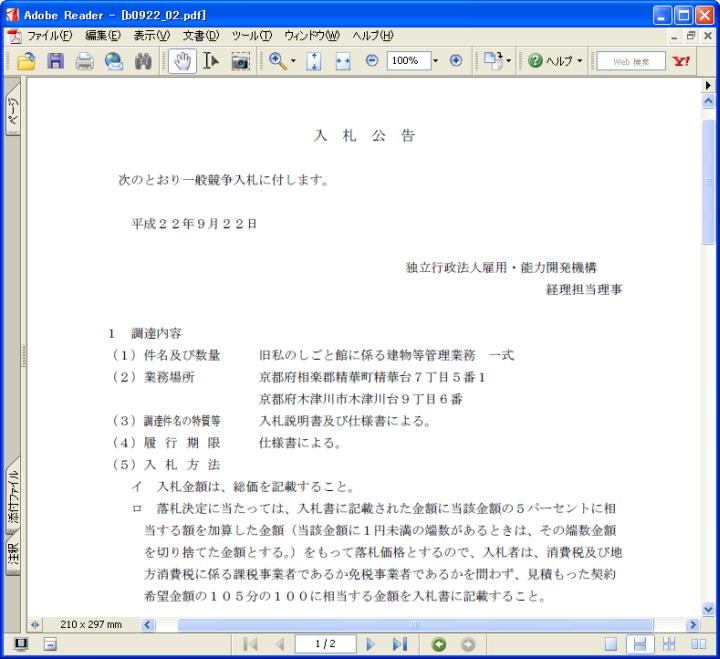Open the Zoom In tool dropdown arrow

[292, 61]
